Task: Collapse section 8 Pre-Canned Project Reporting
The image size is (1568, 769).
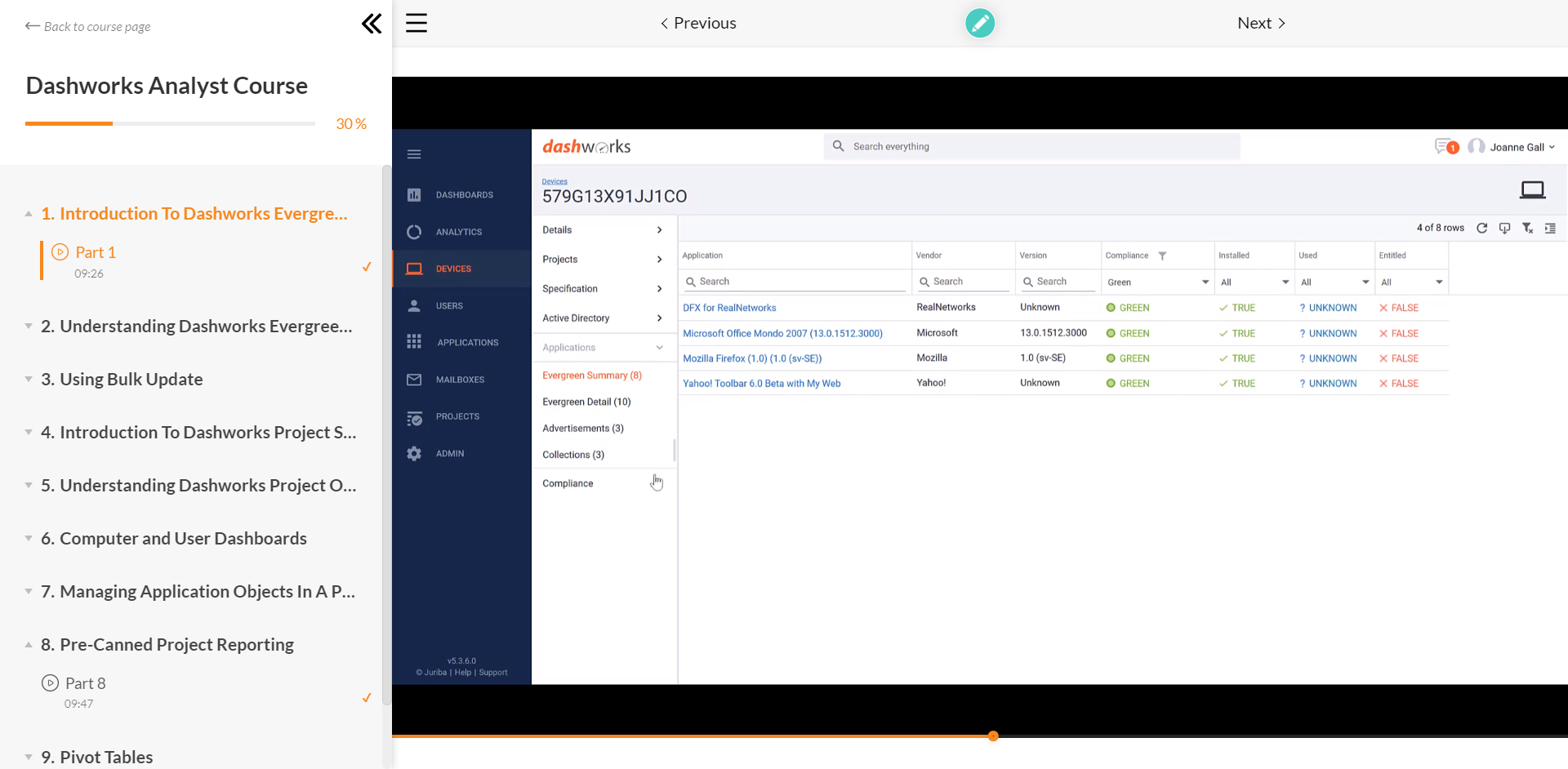Action: (167, 645)
